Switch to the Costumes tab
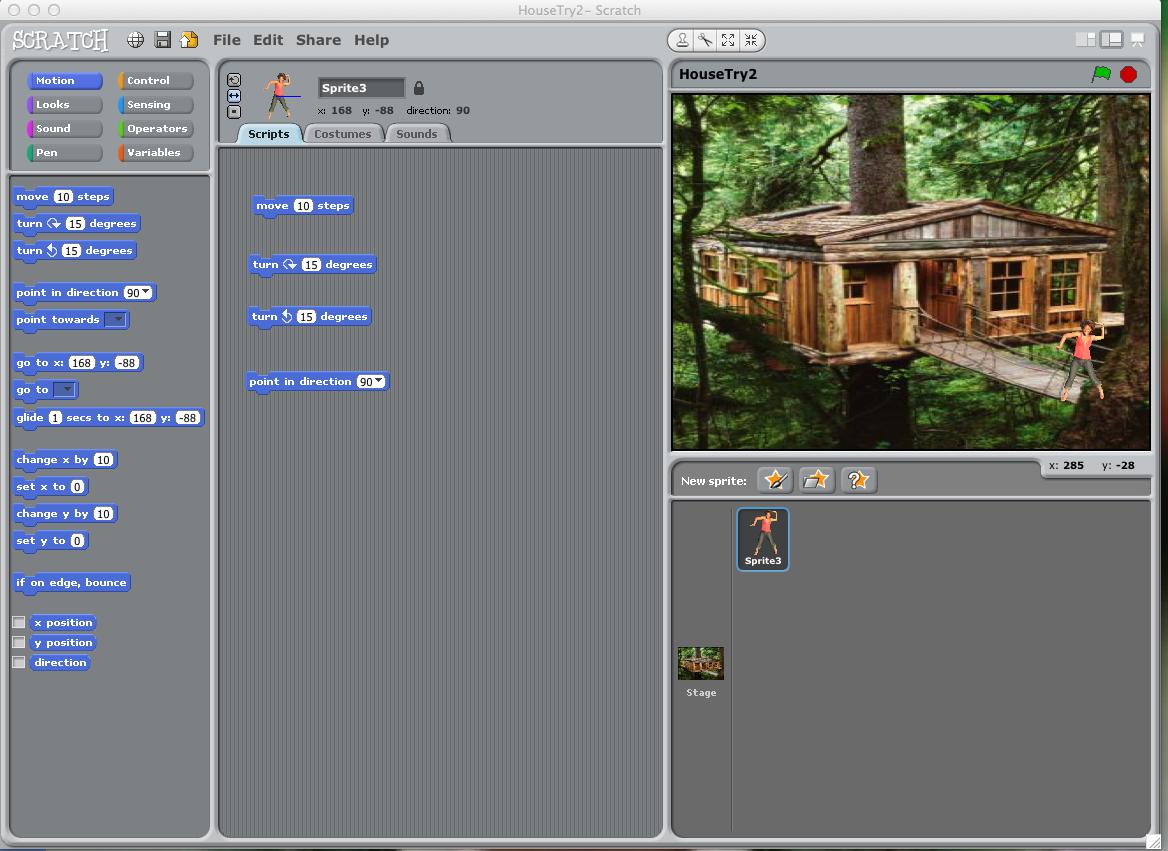The height and width of the screenshot is (851, 1168). (x=342, y=134)
